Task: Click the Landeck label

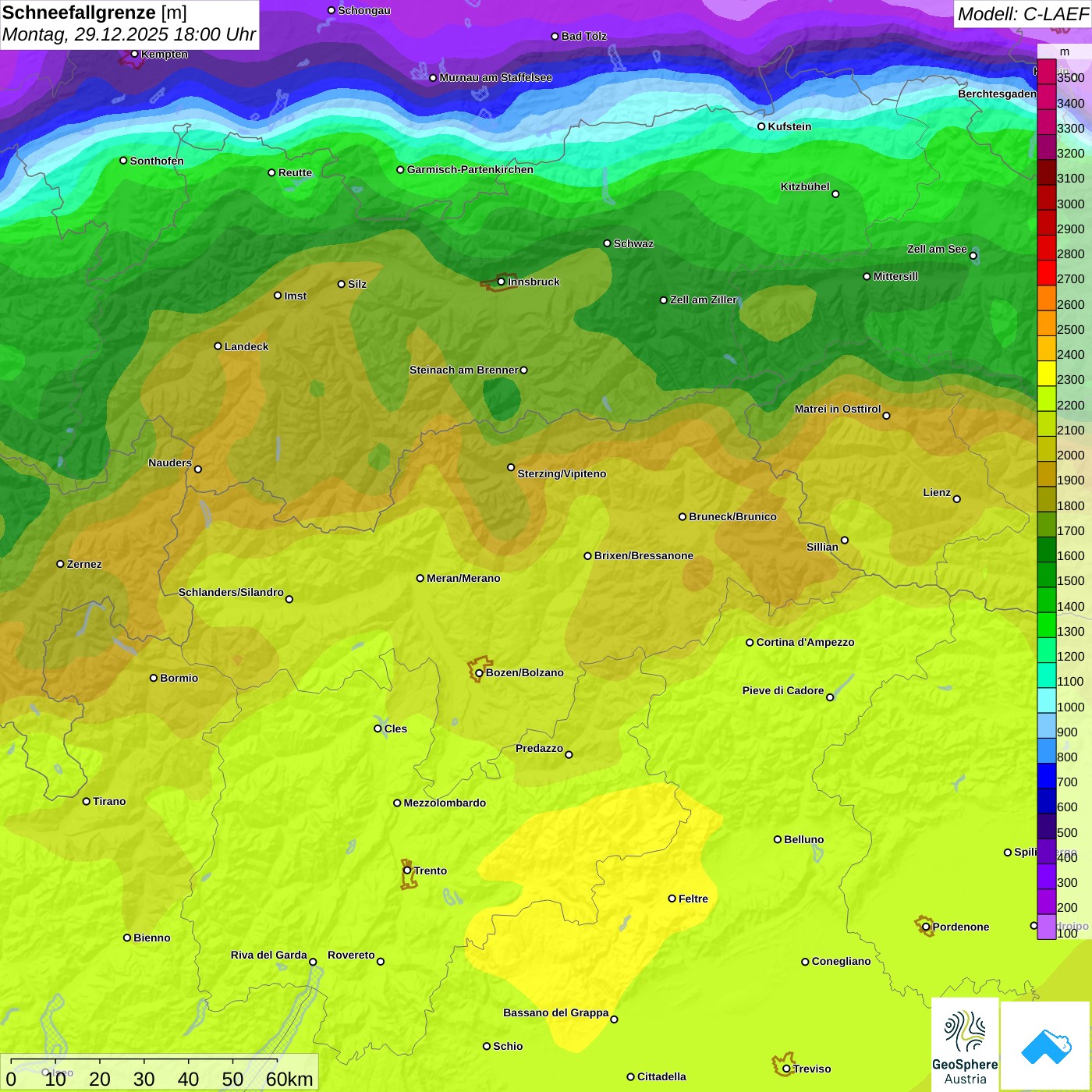Action: pos(246,346)
